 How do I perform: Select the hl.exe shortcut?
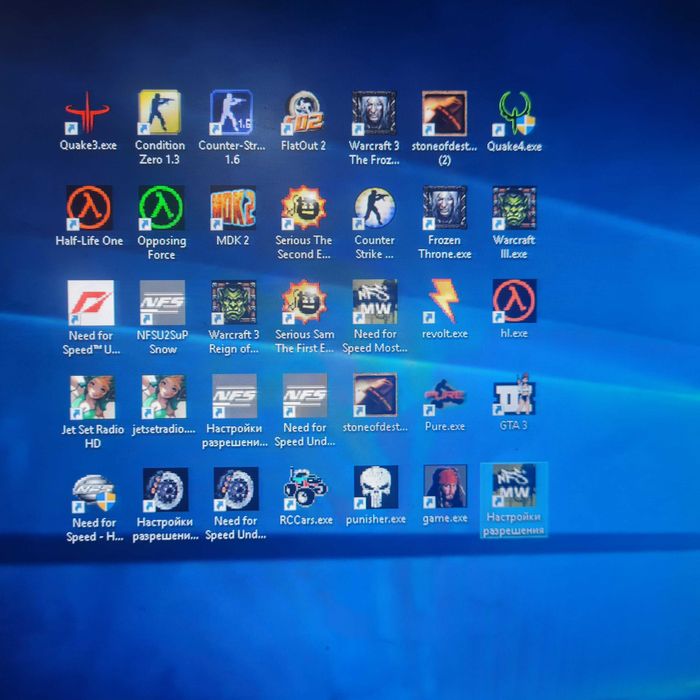[x=514, y=301]
